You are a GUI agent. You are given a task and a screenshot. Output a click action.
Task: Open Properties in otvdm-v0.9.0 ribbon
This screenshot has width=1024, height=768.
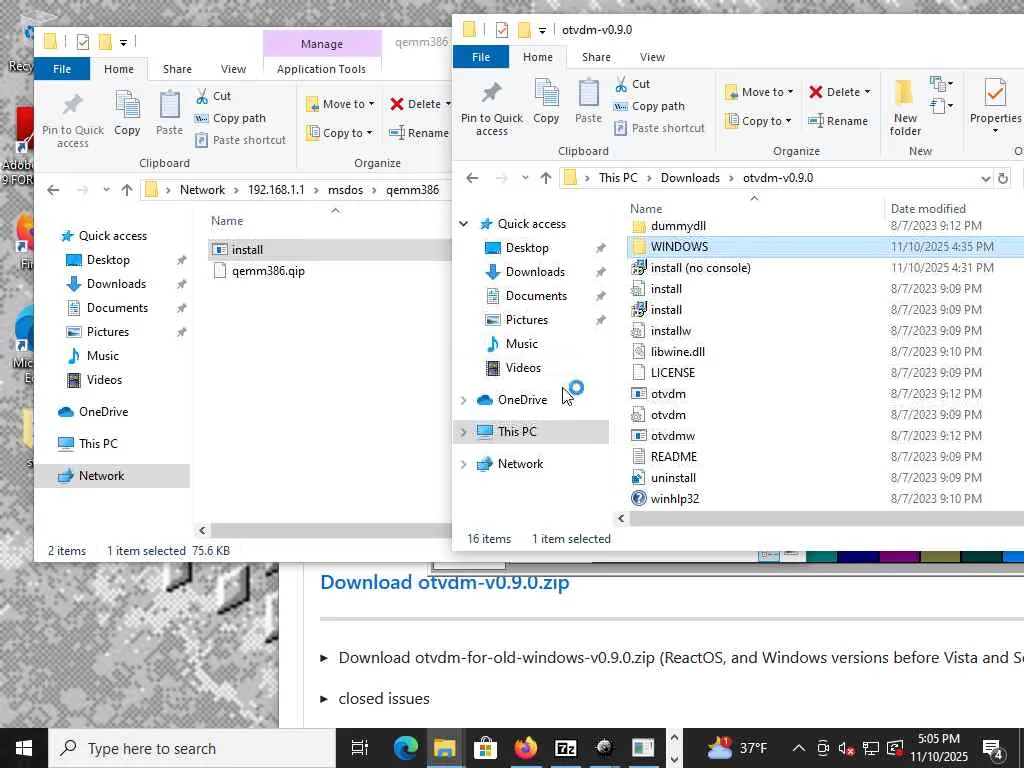(995, 104)
